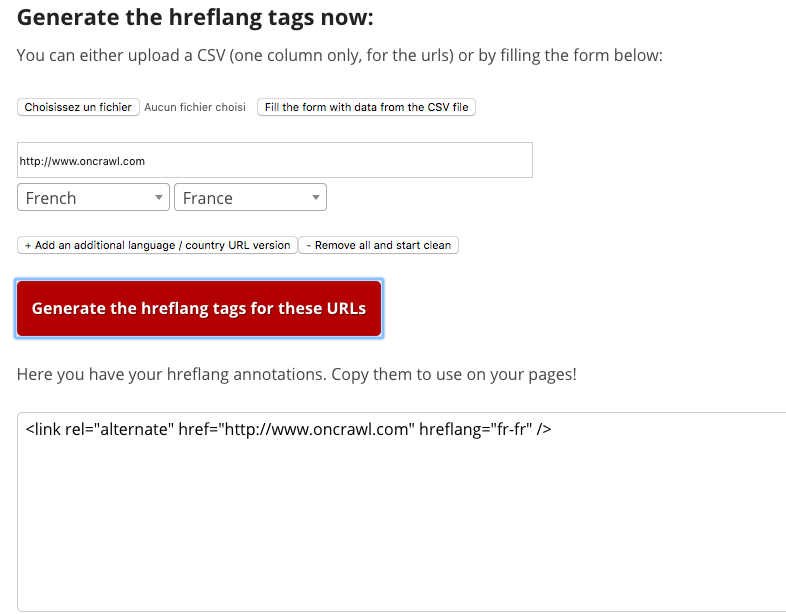Generate the hreflang tags for these URLs

[x=199, y=309]
